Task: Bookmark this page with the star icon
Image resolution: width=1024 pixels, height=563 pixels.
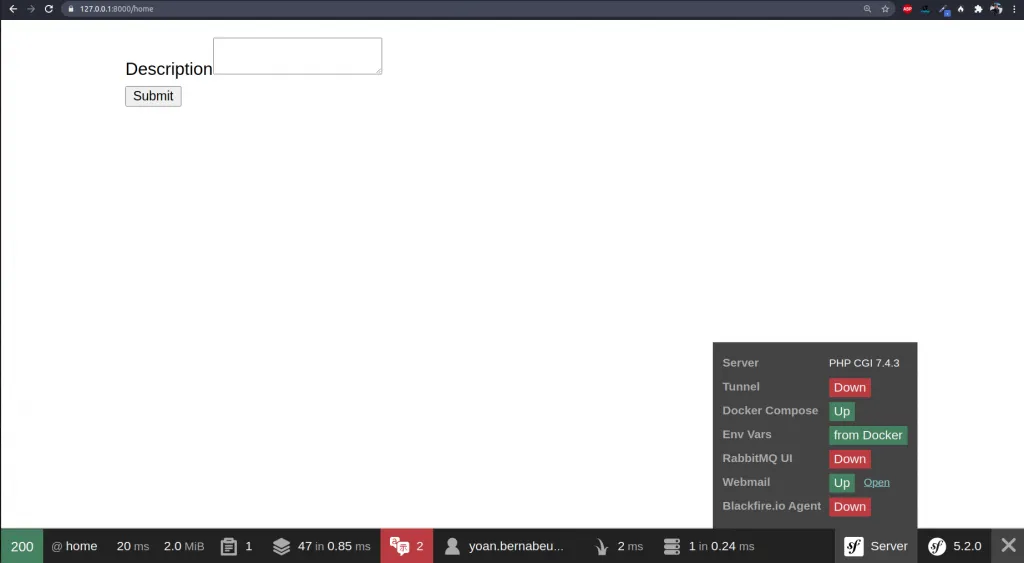Action: pyautogui.click(x=885, y=9)
